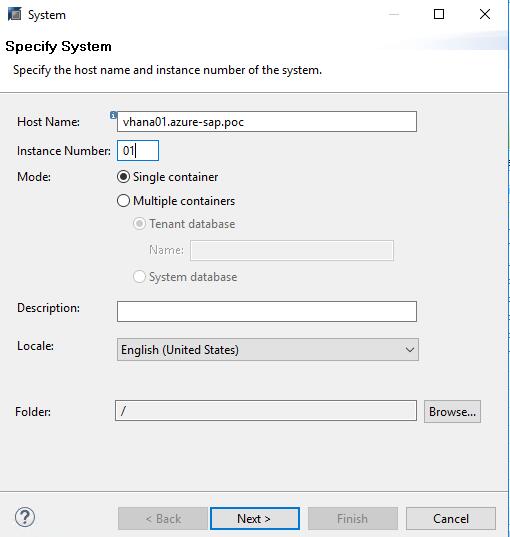Image resolution: width=510 pixels, height=537 pixels.
Task: Select the System database option
Action: pyautogui.click(x=139, y=276)
